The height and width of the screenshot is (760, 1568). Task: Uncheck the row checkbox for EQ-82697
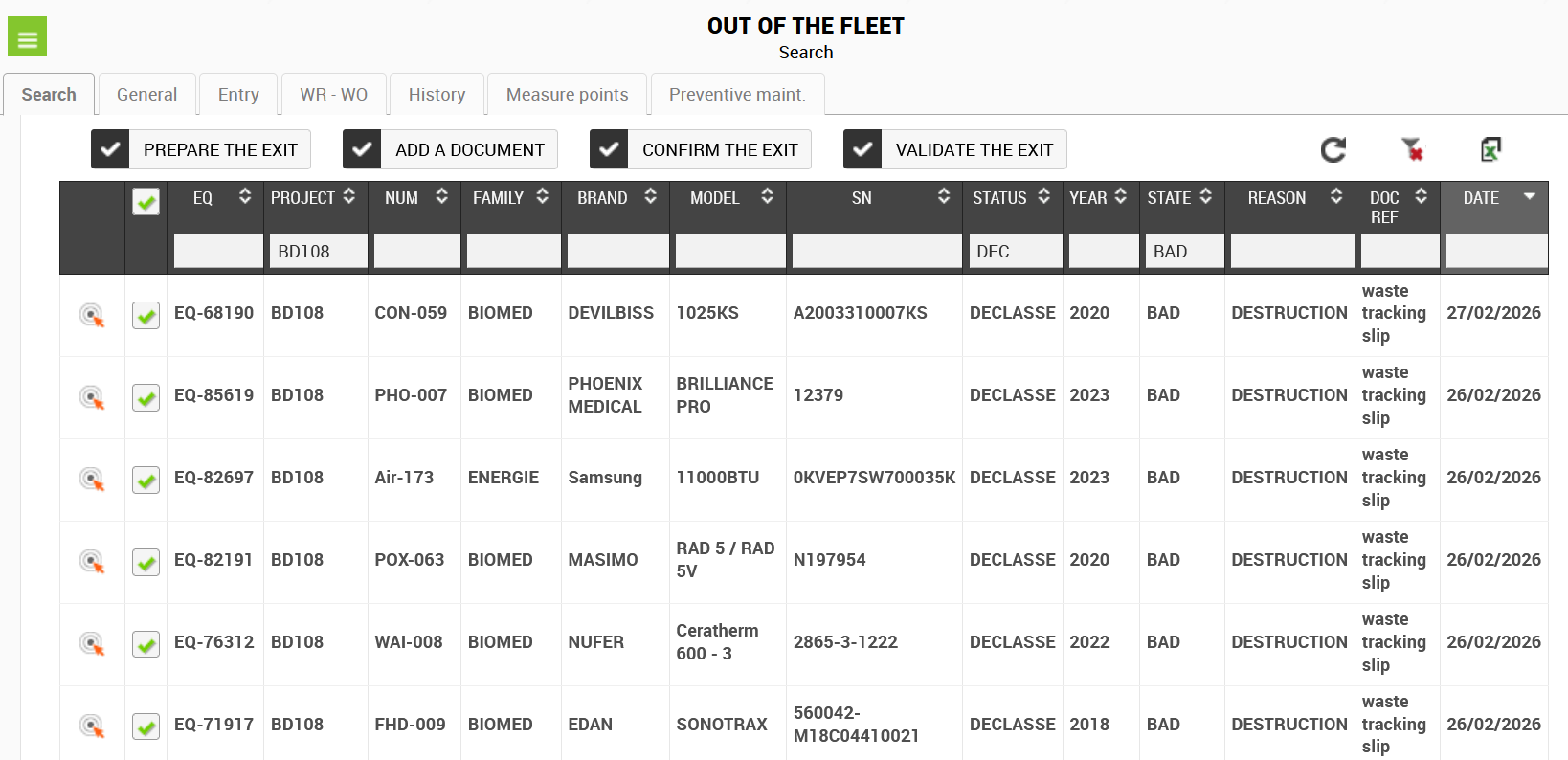click(x=146, y=480)
